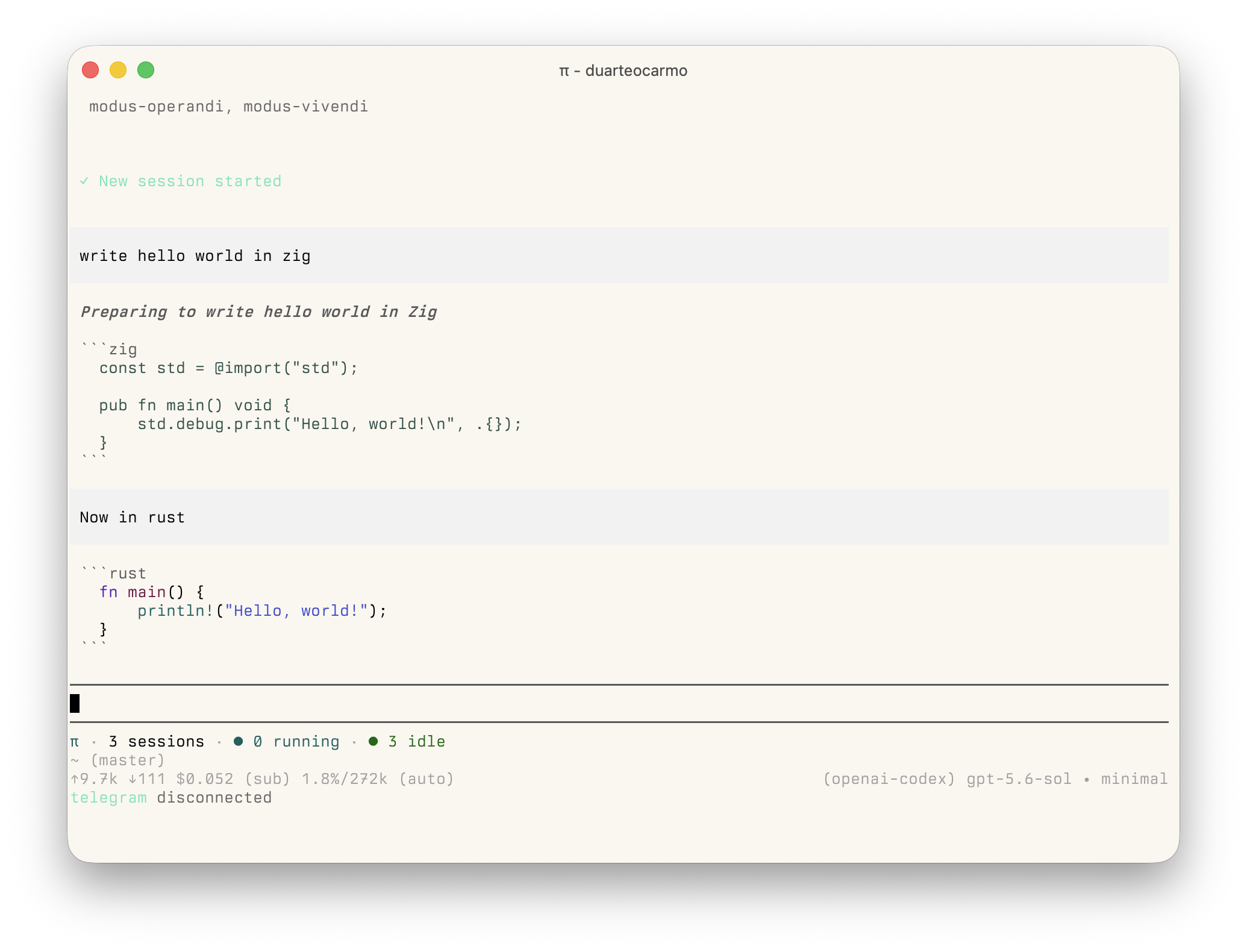Click the line 'const std = @import("std");'
Image resolution: width=1247 pixels, height=952 pixels.
[x=228, y=368]
